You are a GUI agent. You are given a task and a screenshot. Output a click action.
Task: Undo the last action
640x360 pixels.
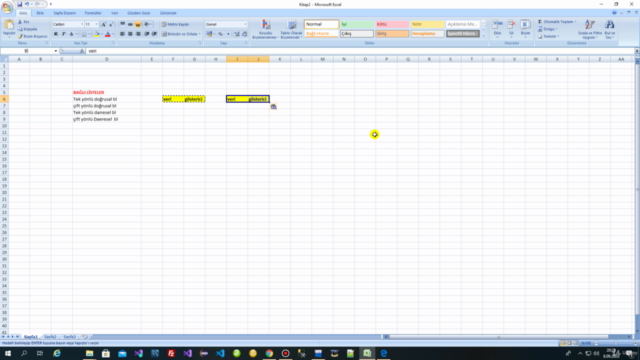27,4
